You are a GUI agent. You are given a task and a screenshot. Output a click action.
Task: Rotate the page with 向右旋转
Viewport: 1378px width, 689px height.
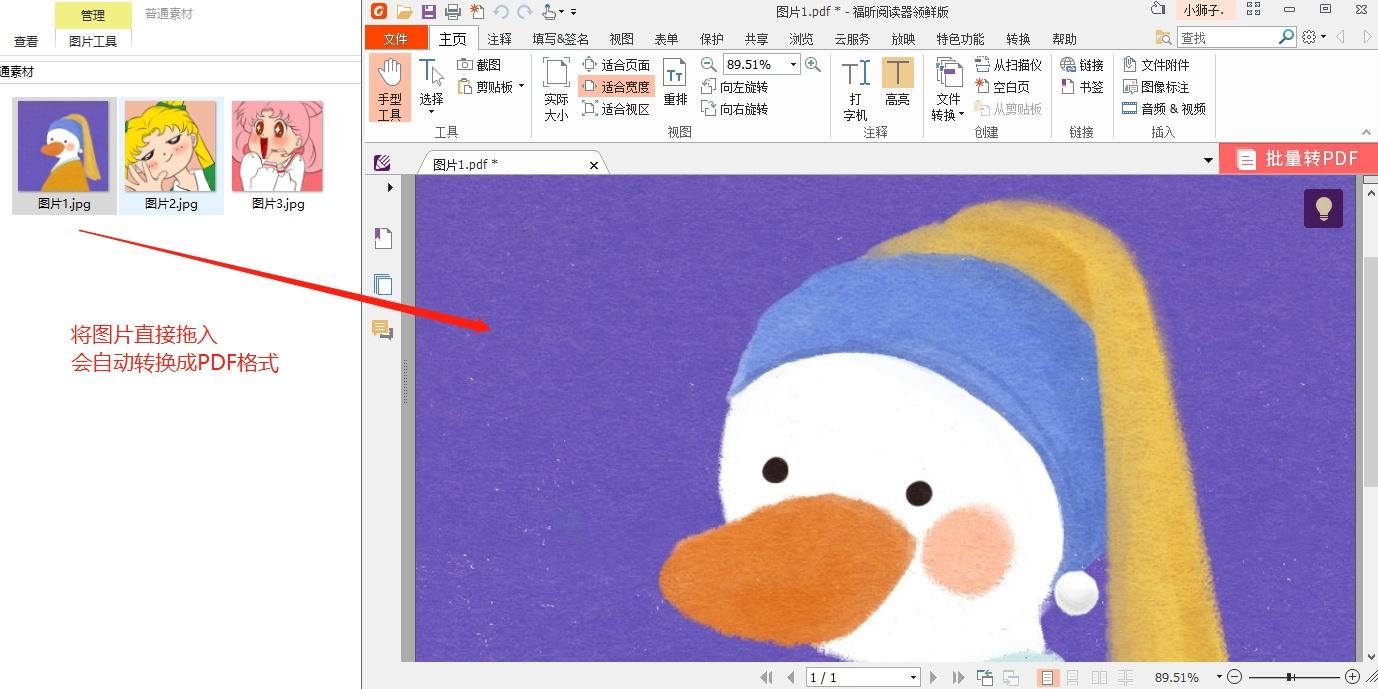(733, 109)
